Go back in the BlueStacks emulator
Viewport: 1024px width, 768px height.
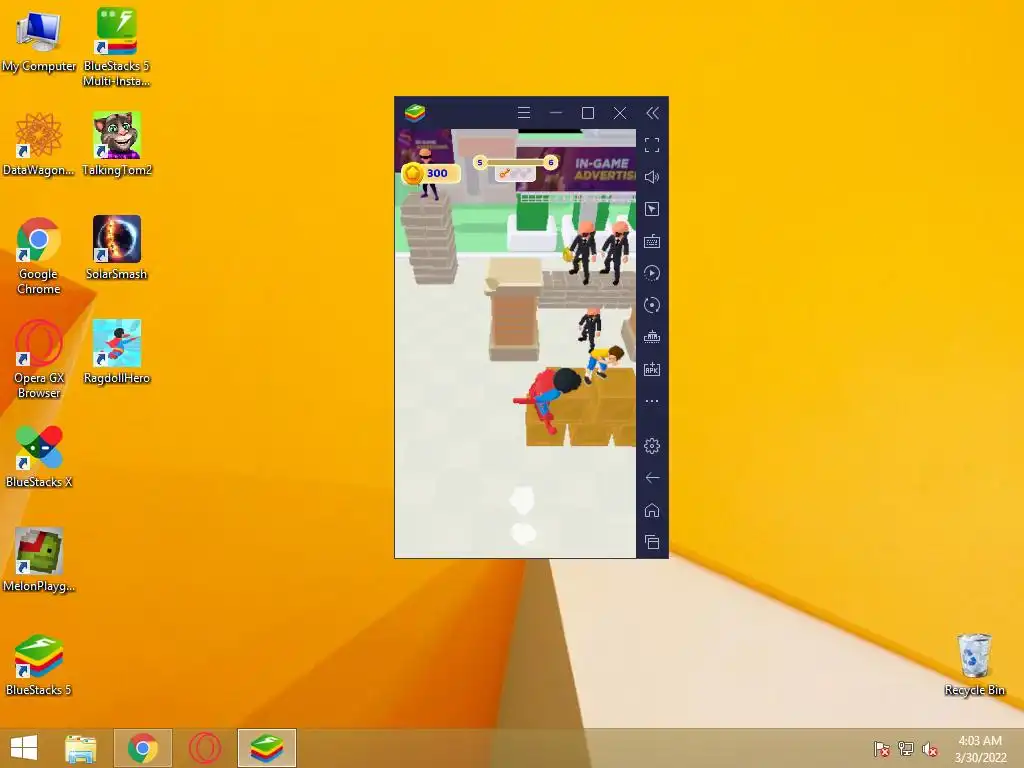point(652,478)
